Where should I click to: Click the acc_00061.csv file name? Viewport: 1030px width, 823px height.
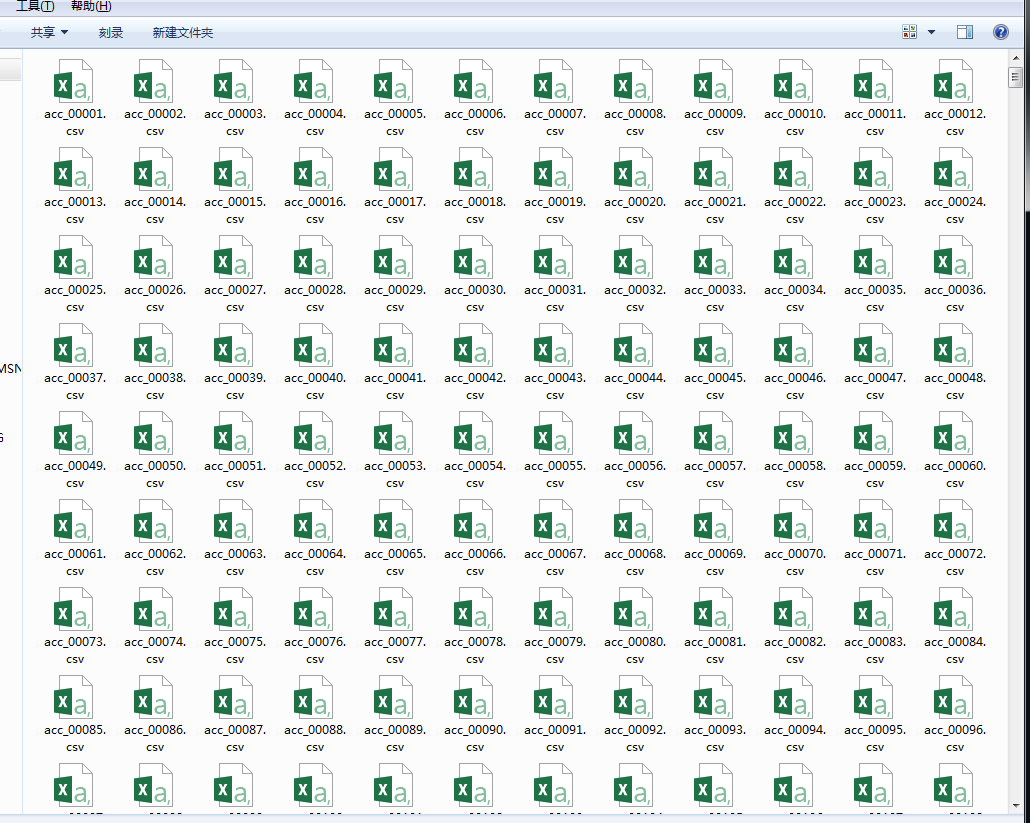click(x=75, y=562)
